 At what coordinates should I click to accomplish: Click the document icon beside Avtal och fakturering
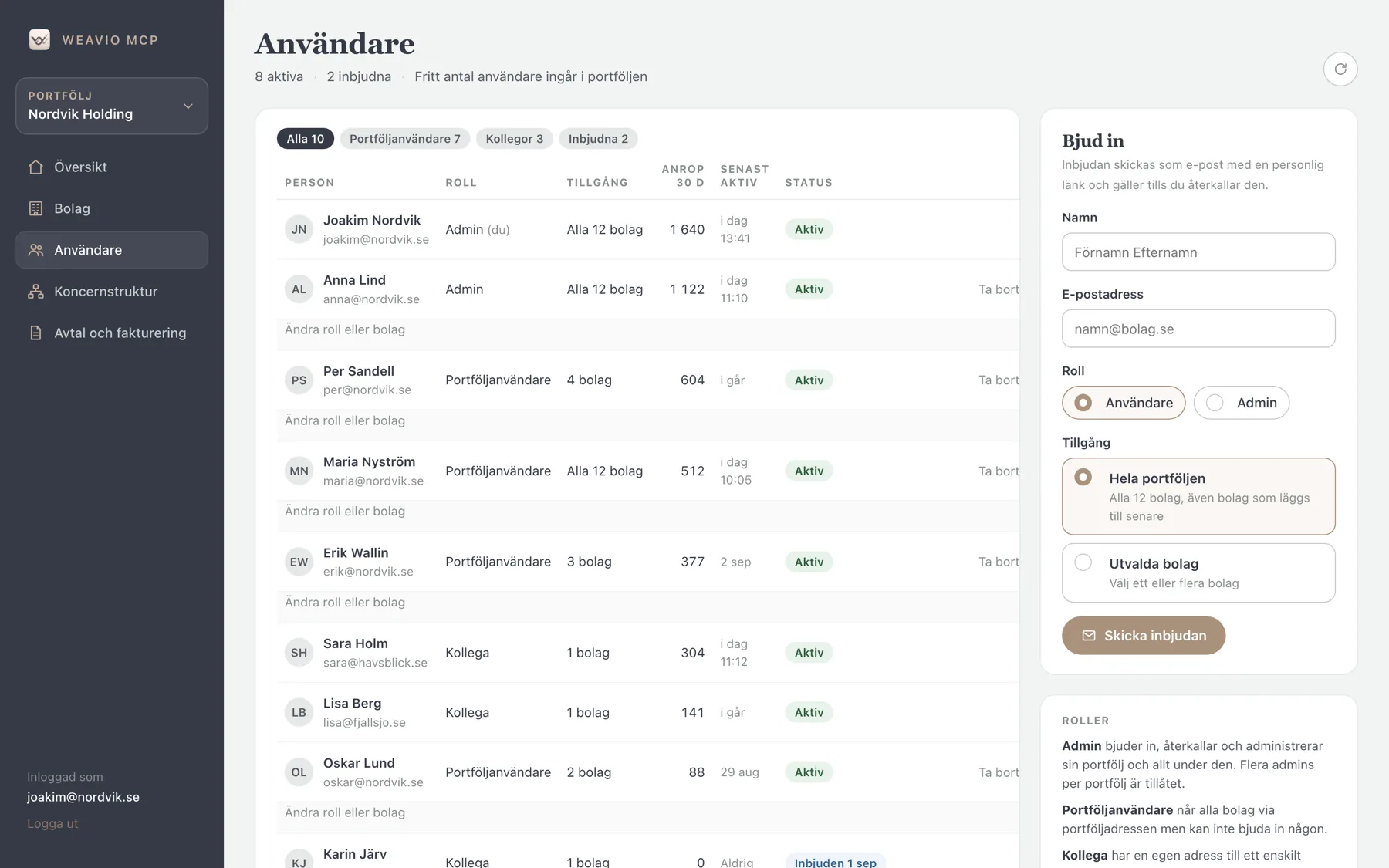tap(35, 333)
